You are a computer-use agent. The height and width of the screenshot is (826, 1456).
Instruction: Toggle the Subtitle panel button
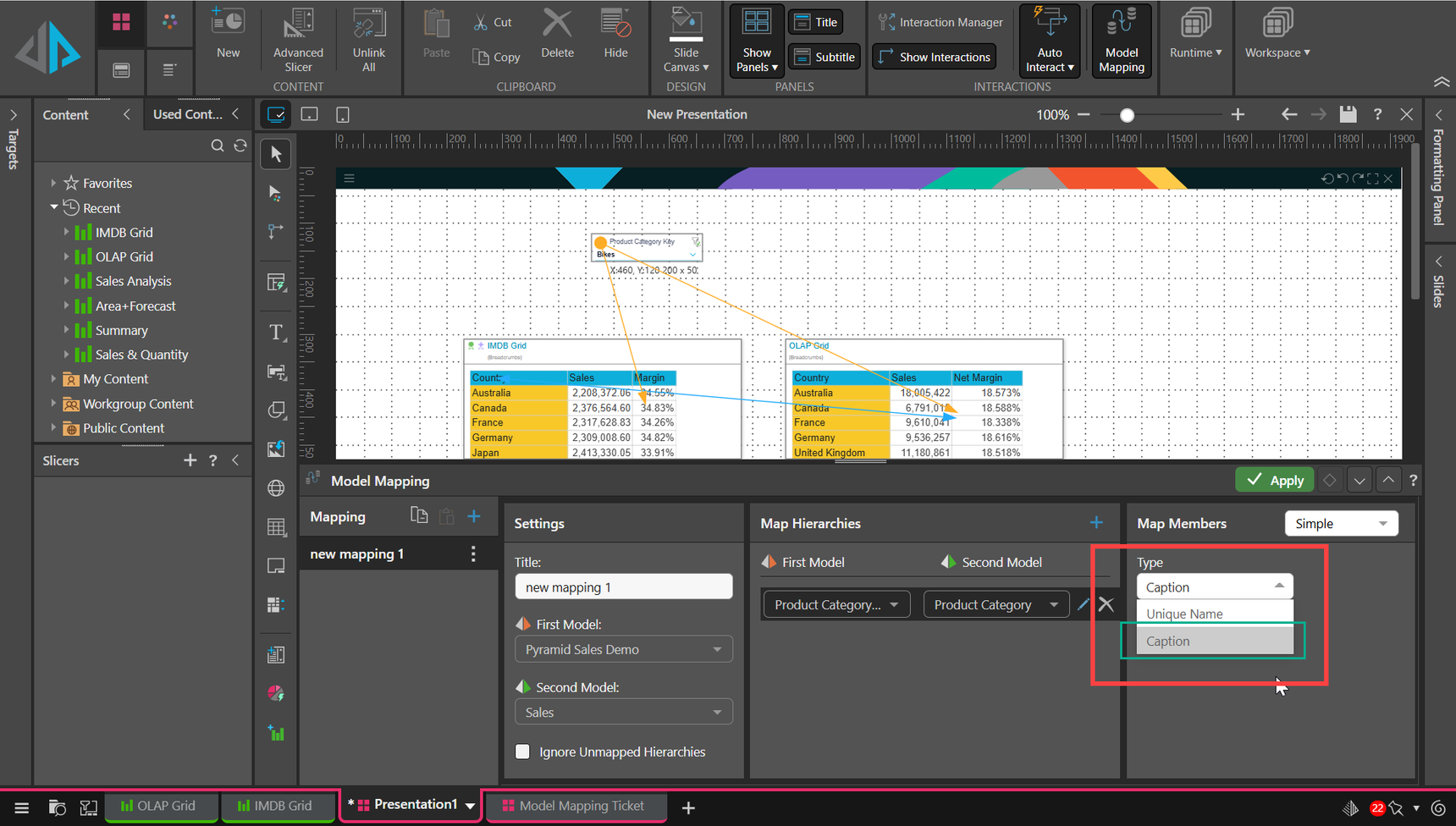[824, 57]
